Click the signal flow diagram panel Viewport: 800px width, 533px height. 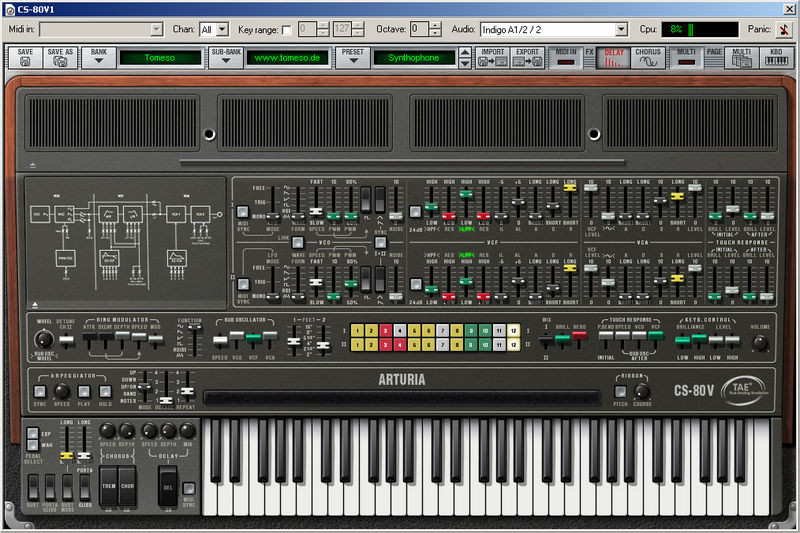(126, 243)
